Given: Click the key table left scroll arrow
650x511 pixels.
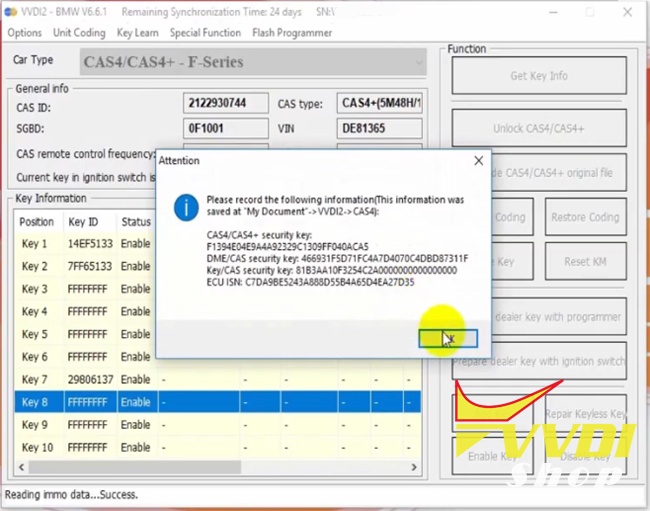Looking at the screenshot, I should pyautogui.click(x=22, y=467).
